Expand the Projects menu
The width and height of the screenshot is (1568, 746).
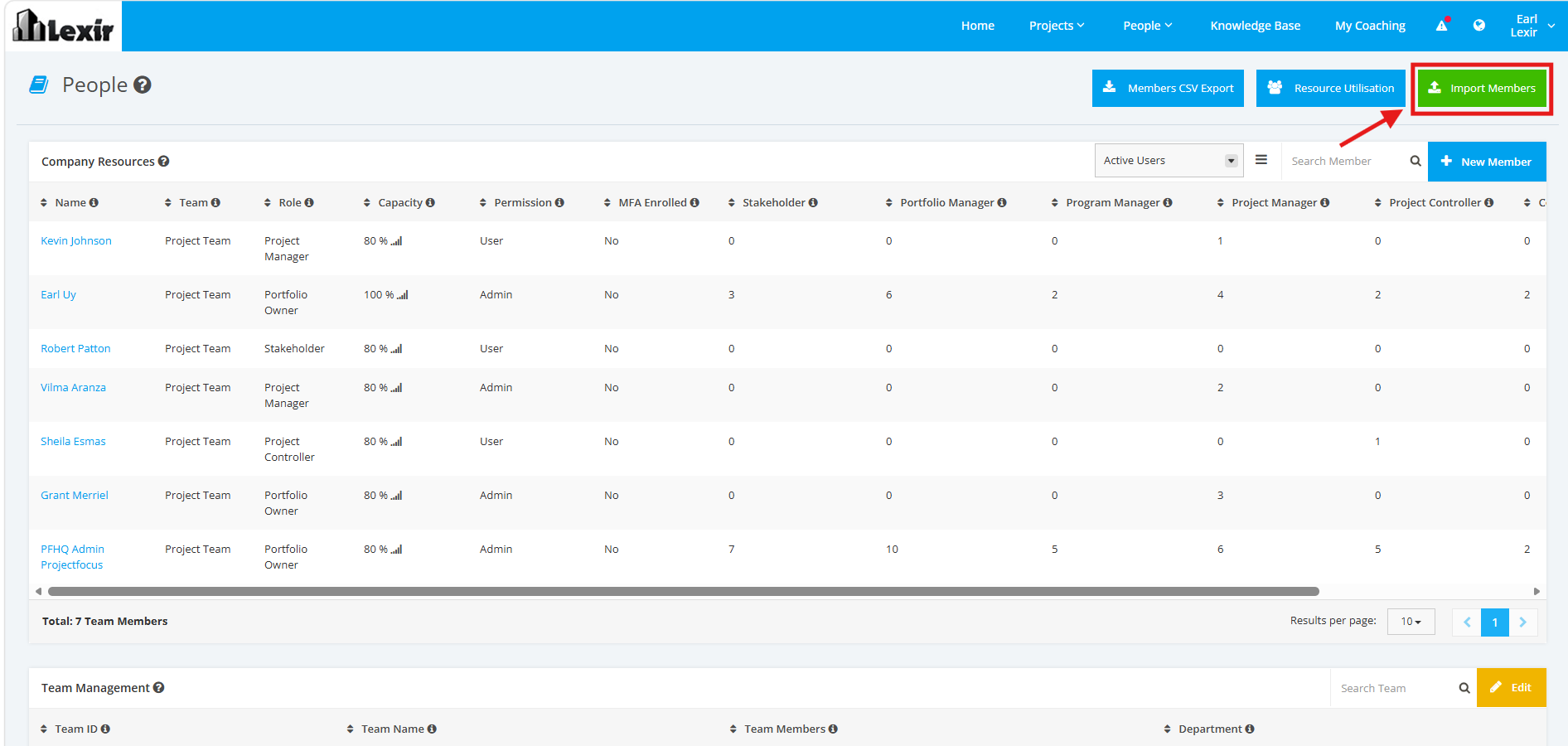click(x=1057, y=26)
